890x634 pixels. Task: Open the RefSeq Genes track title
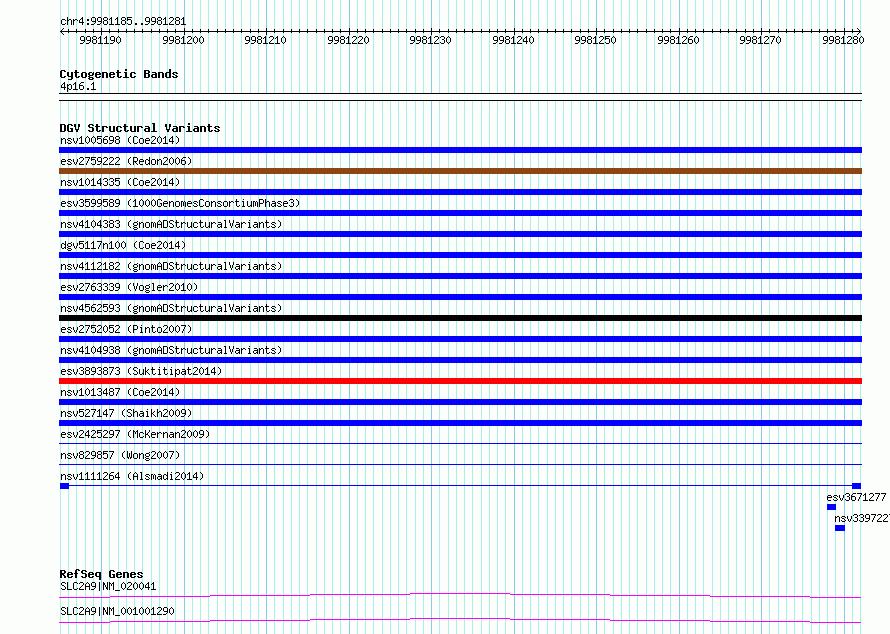(x=101, y=574)
